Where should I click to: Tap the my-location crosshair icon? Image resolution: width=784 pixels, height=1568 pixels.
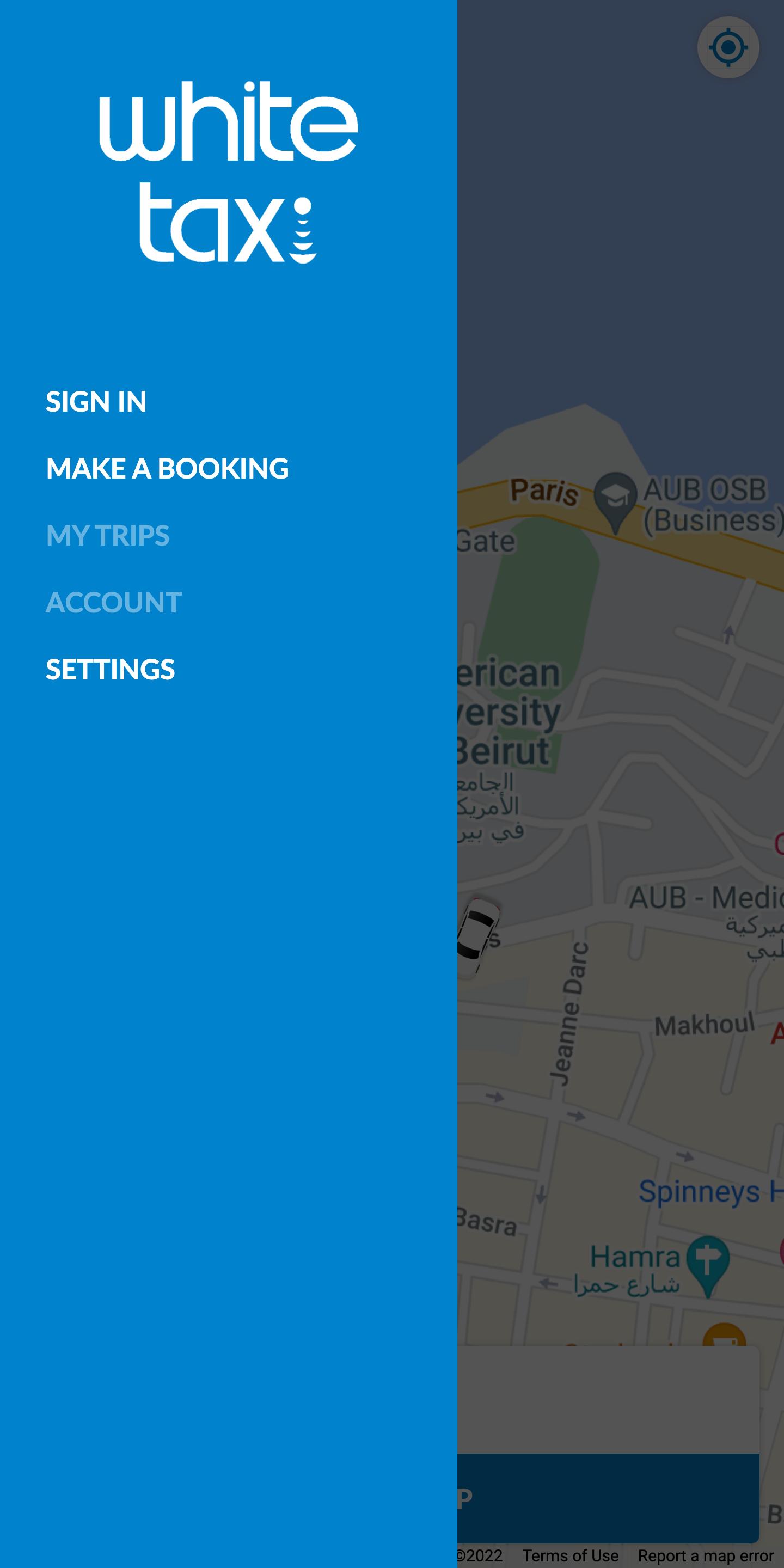point(728,47)
